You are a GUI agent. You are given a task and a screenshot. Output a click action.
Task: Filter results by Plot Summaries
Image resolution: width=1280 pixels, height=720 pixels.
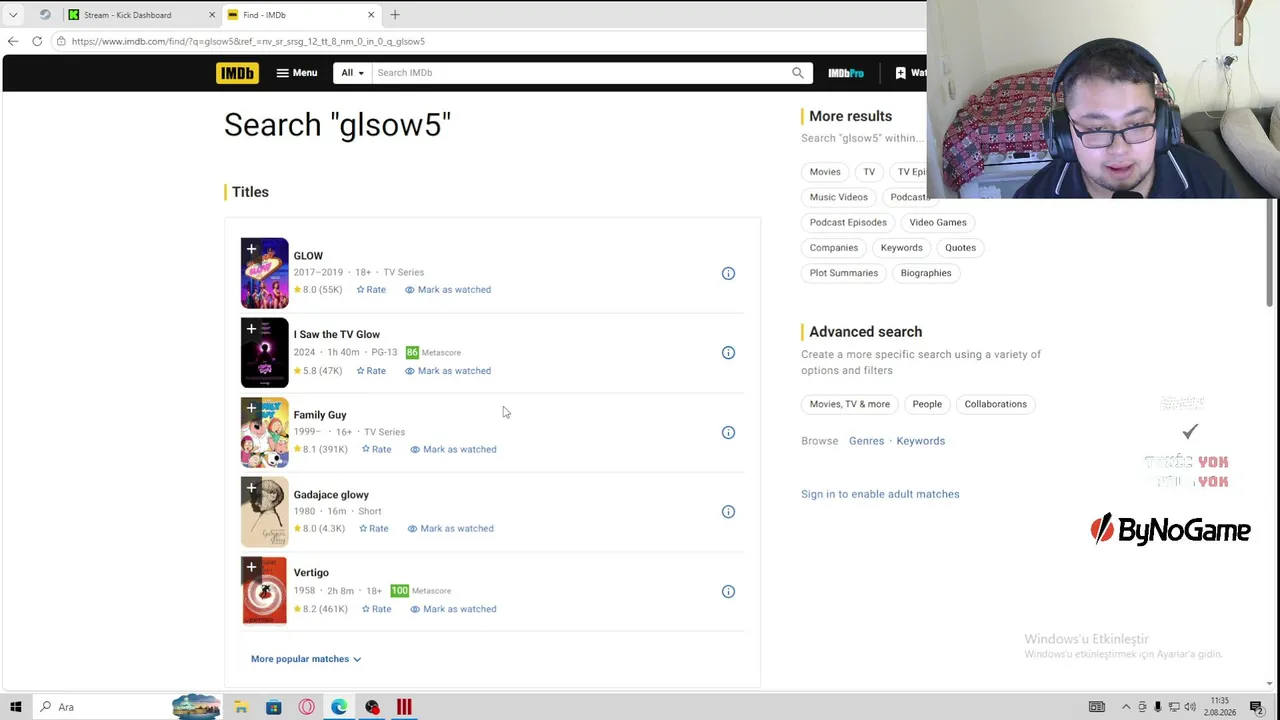844,273
